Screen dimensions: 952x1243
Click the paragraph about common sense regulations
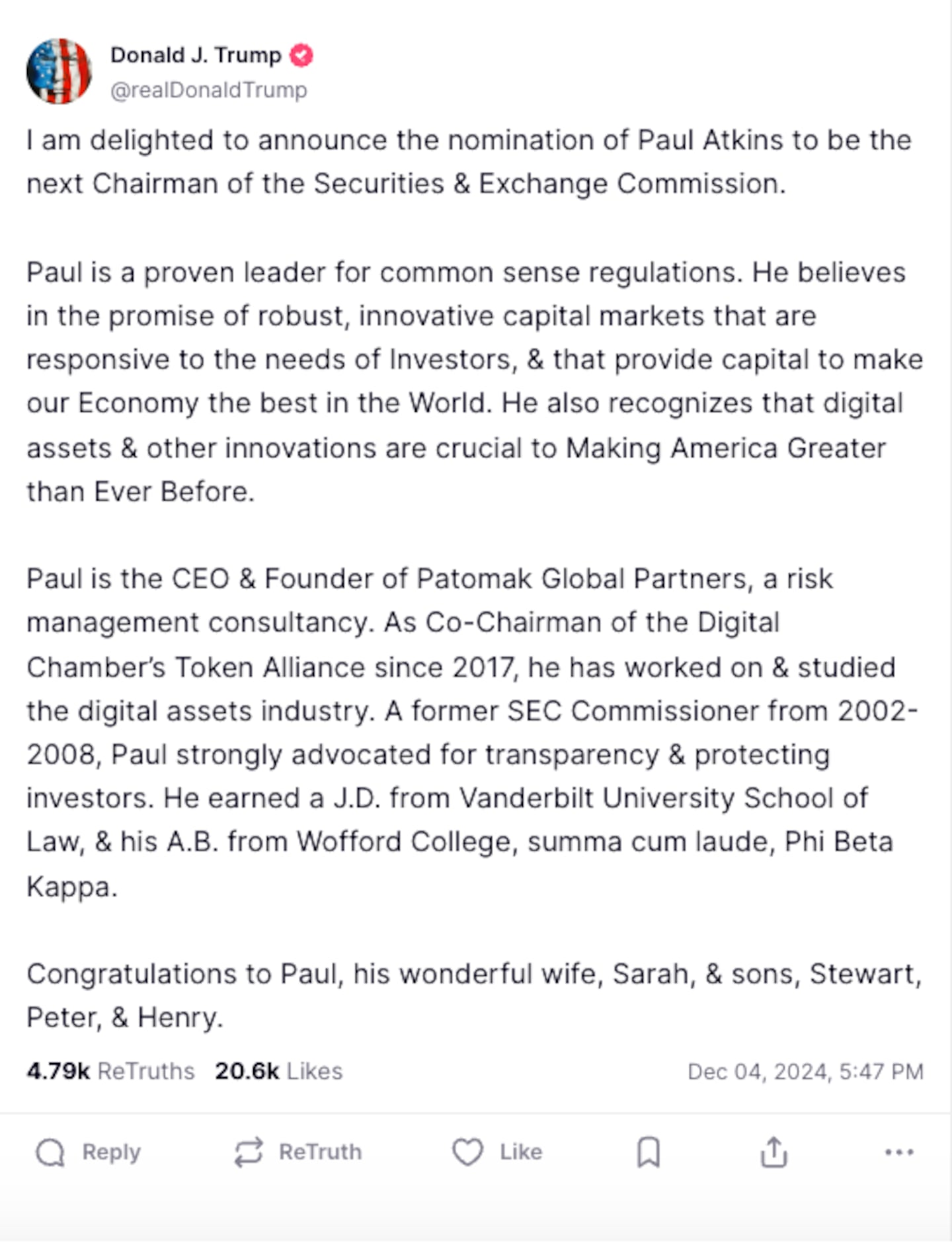point(475,382)
